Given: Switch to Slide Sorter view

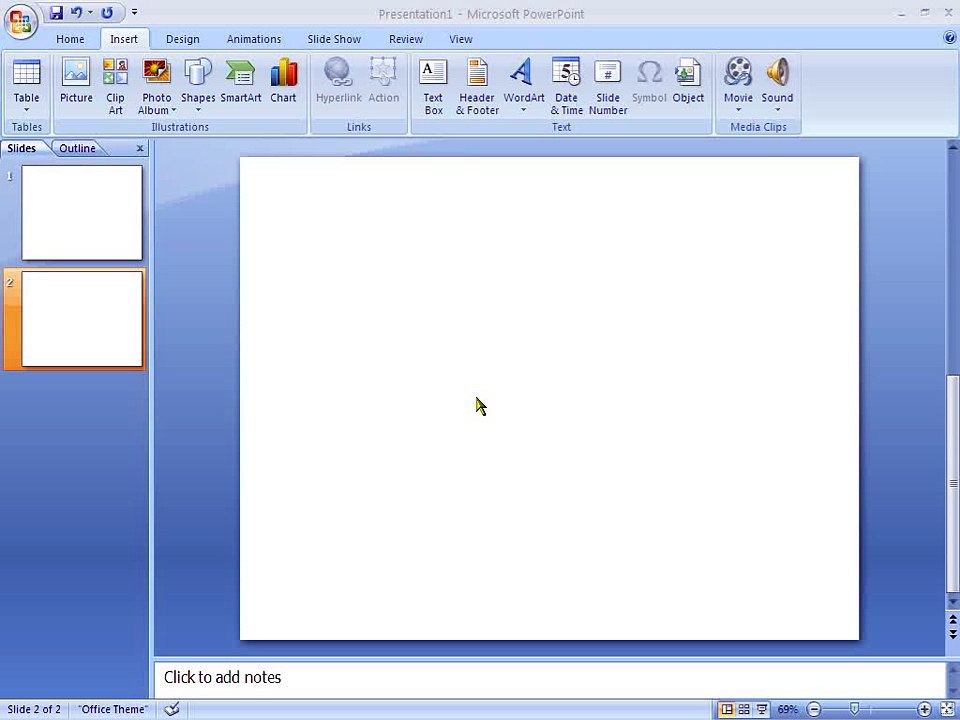Looking at the screenshot, I should pyautogui.click(x=744, y=710).
